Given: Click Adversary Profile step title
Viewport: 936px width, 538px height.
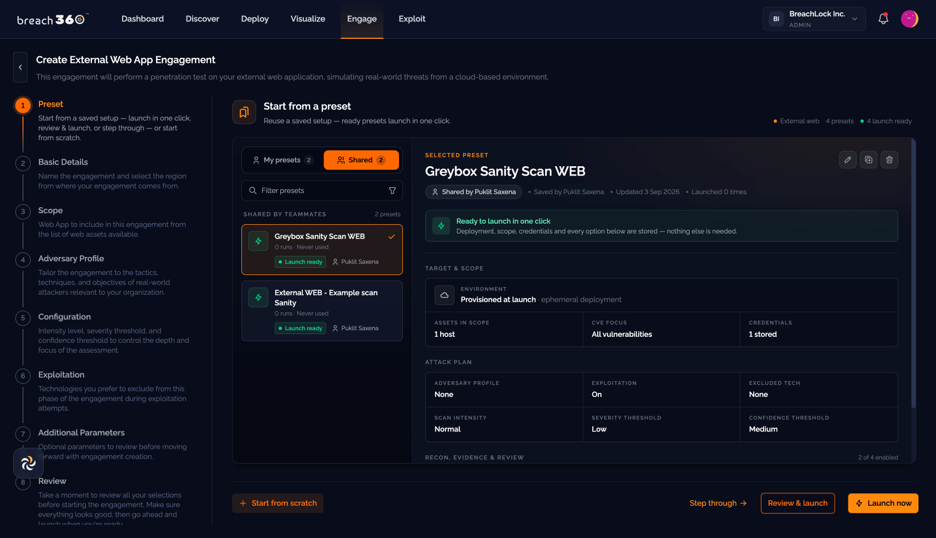Looking at the screenshot, I should click(x=71, y=259).
